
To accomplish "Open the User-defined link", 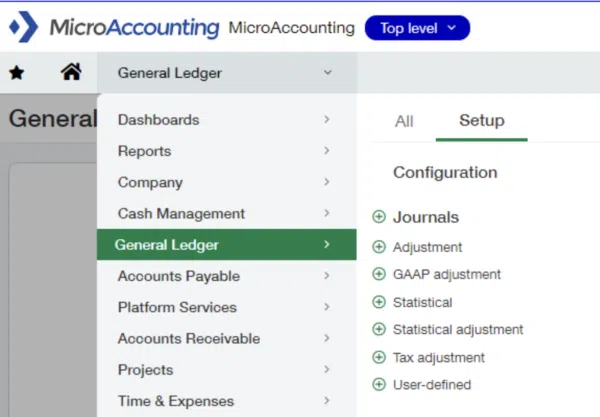I will tap(432, 384).
